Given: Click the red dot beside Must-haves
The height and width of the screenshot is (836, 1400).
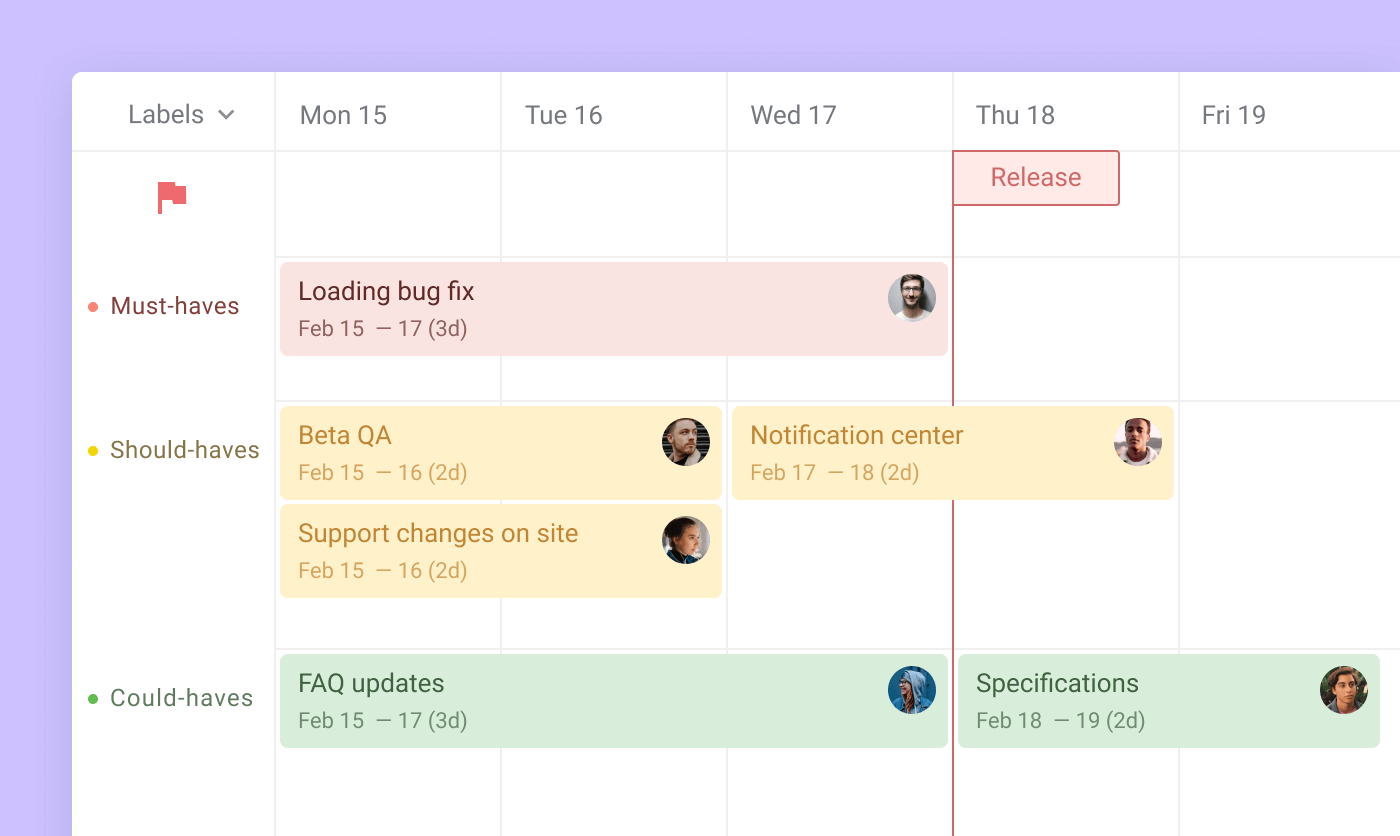Looking at the screenshot, I should (x=93, y=307).
